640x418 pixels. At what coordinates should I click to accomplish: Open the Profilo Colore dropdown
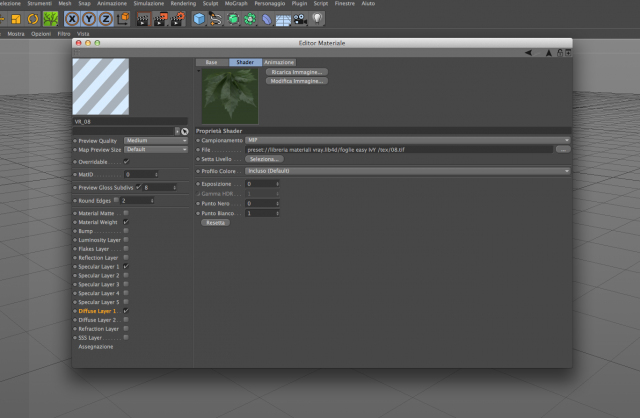pyautogui.click(x=407, y=171)
